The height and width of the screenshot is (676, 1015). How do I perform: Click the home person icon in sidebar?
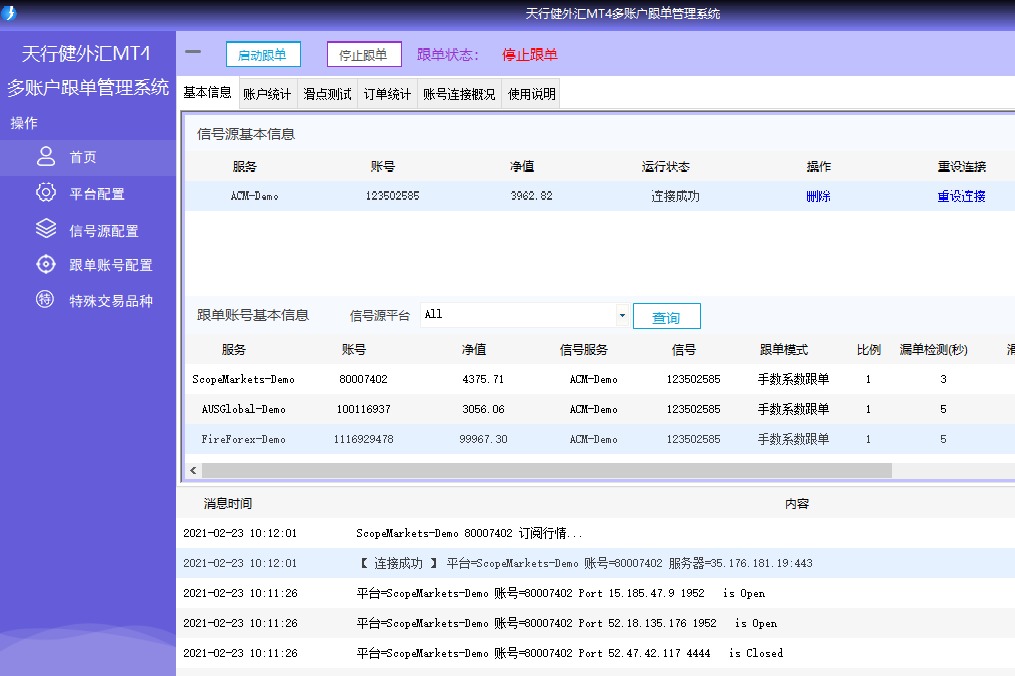(x=46, y=156)
